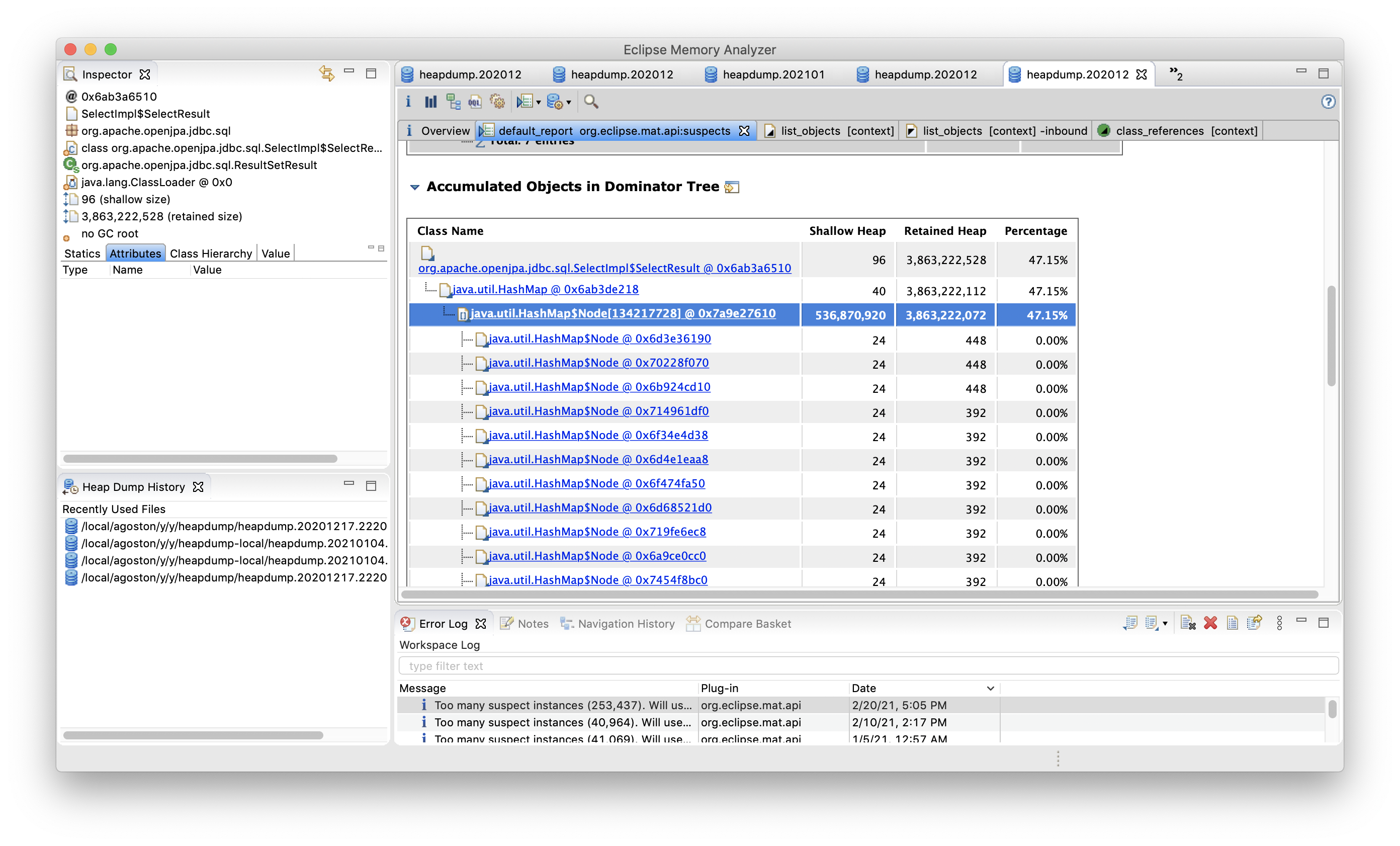The image size is (1400, 846).
Task: Click the report pane vertical scrollbar
Action: (1331, 336)
